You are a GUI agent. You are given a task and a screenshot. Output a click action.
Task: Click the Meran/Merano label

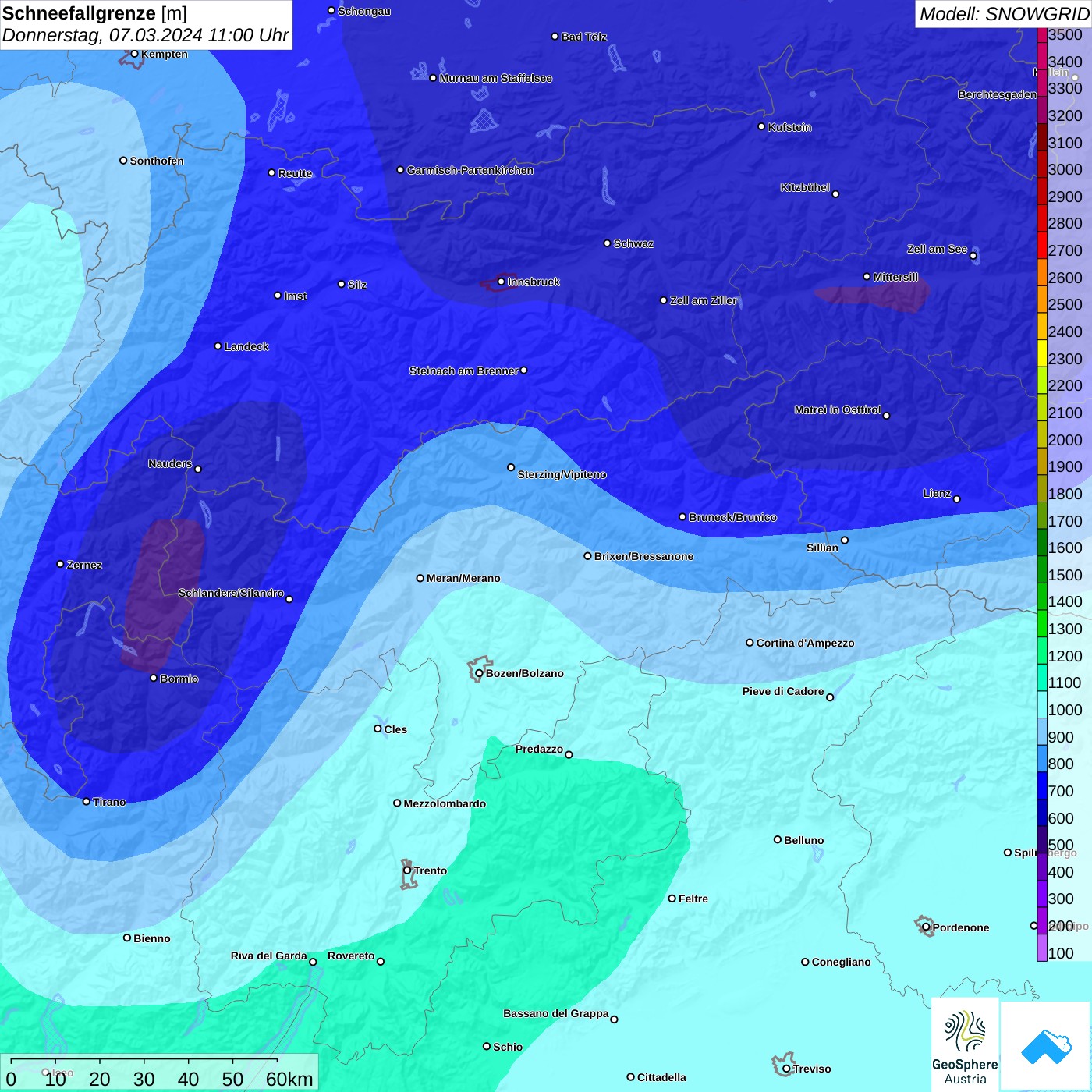[x=463, y=578]
